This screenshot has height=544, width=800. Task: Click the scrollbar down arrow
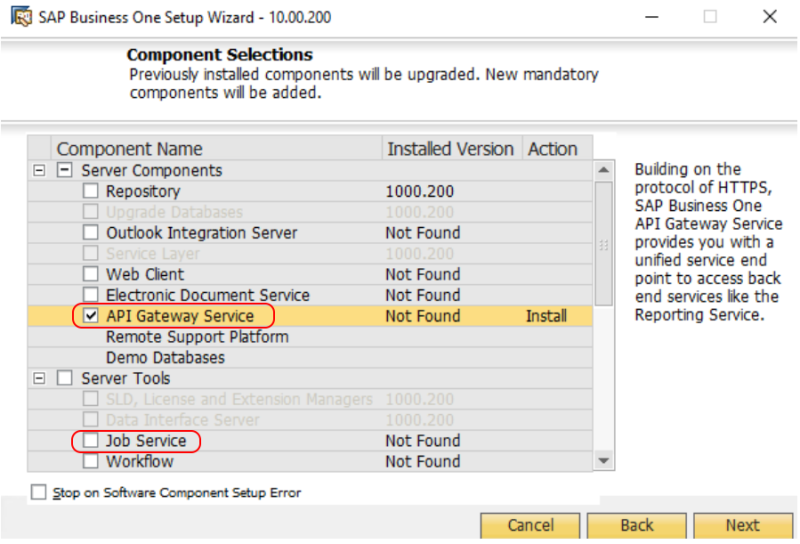pos(604,461)
